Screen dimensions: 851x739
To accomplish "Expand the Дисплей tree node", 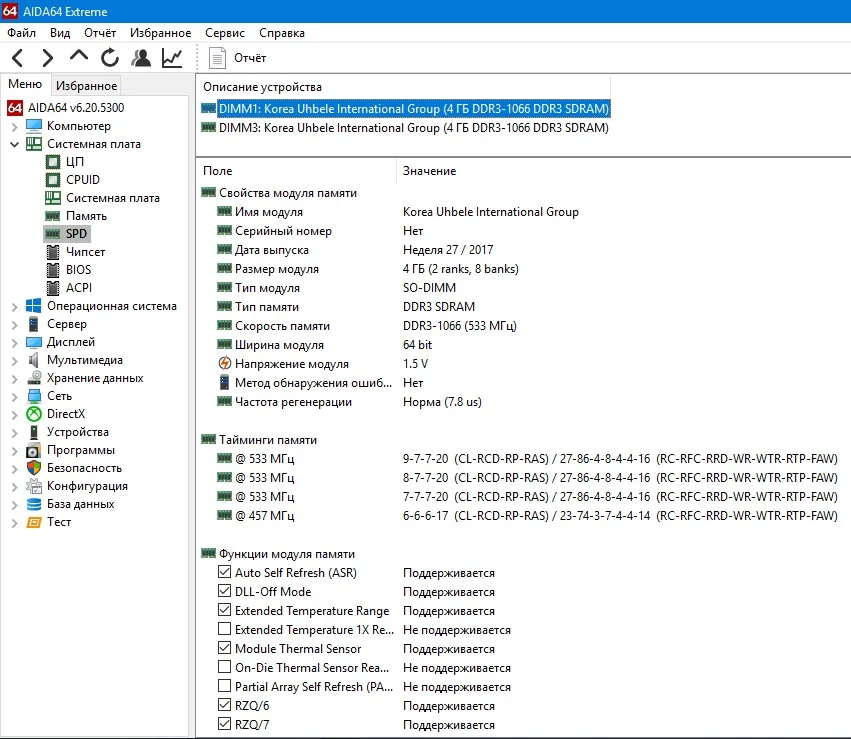I will point(14,342).
